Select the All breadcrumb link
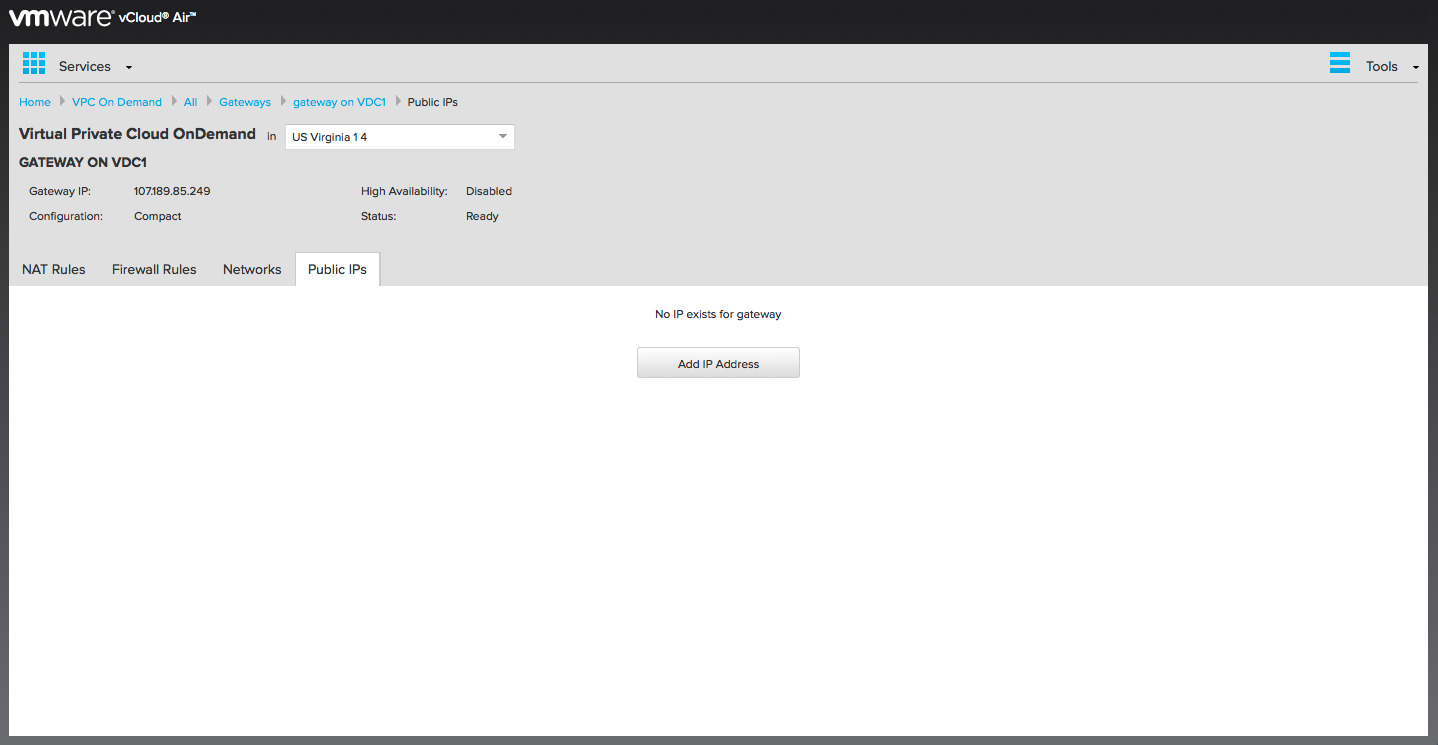This screenshot has width=1438, height=745. 190,102
